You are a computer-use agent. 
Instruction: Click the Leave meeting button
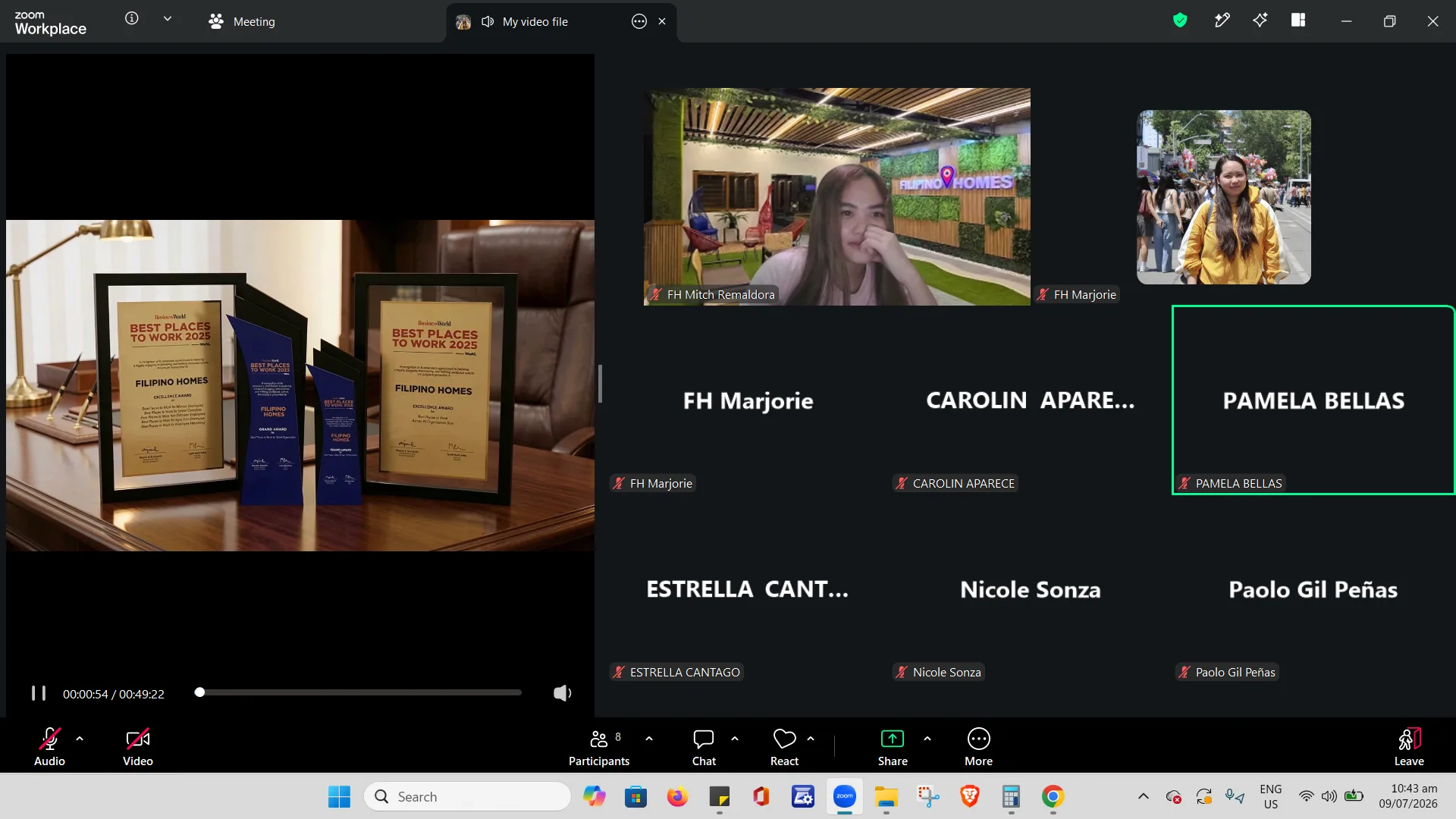1409,746
